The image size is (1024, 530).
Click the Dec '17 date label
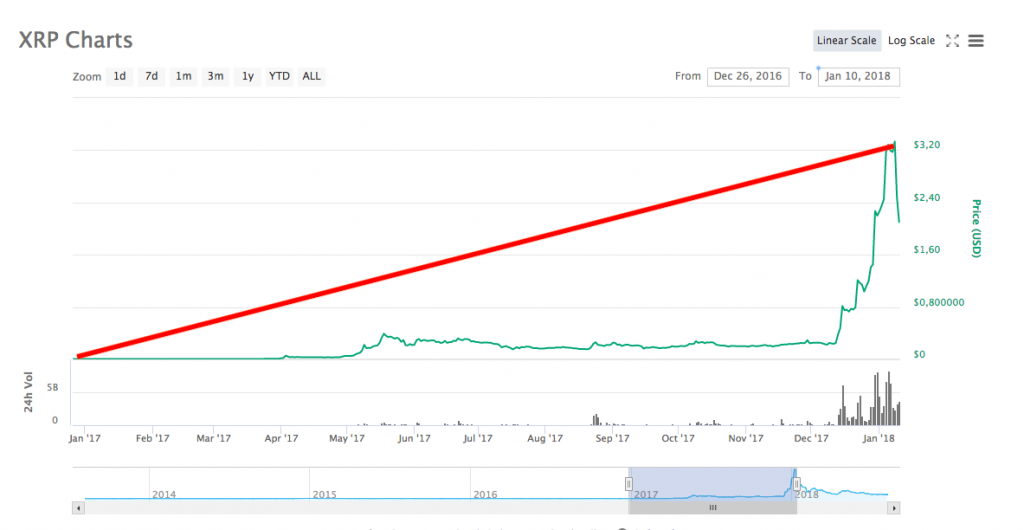[x=812, y=439]
